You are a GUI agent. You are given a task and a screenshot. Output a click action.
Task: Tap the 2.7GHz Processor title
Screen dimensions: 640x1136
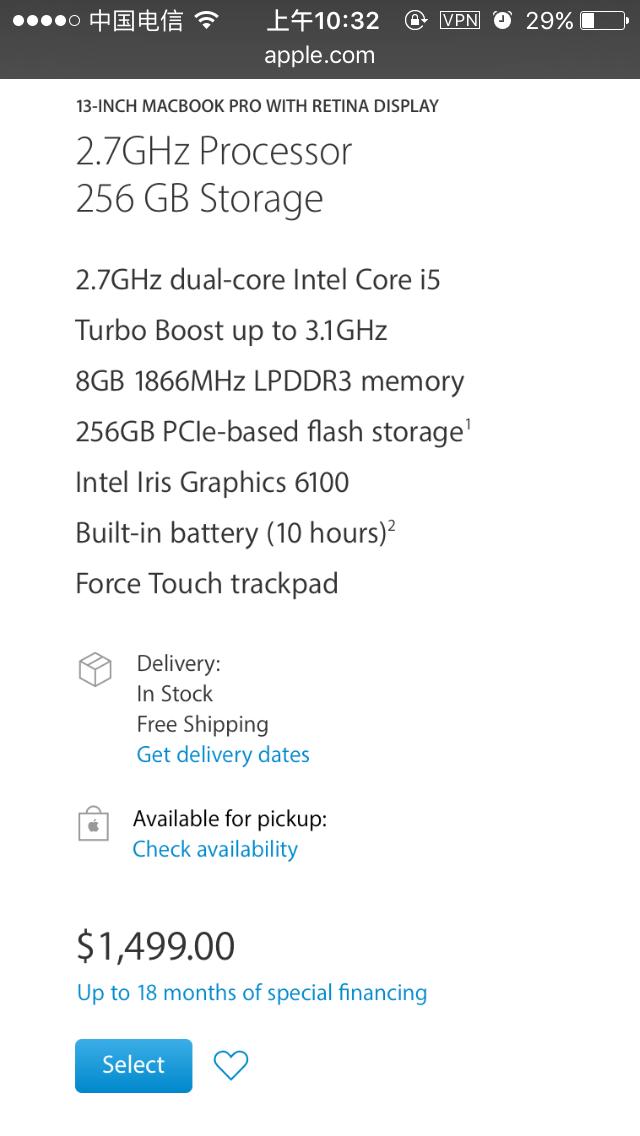214,151
